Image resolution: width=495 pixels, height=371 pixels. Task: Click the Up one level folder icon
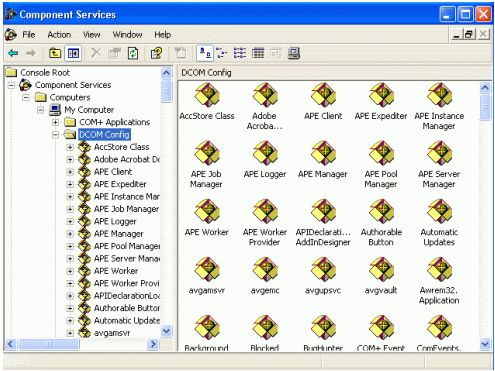(x=55, y=53)
